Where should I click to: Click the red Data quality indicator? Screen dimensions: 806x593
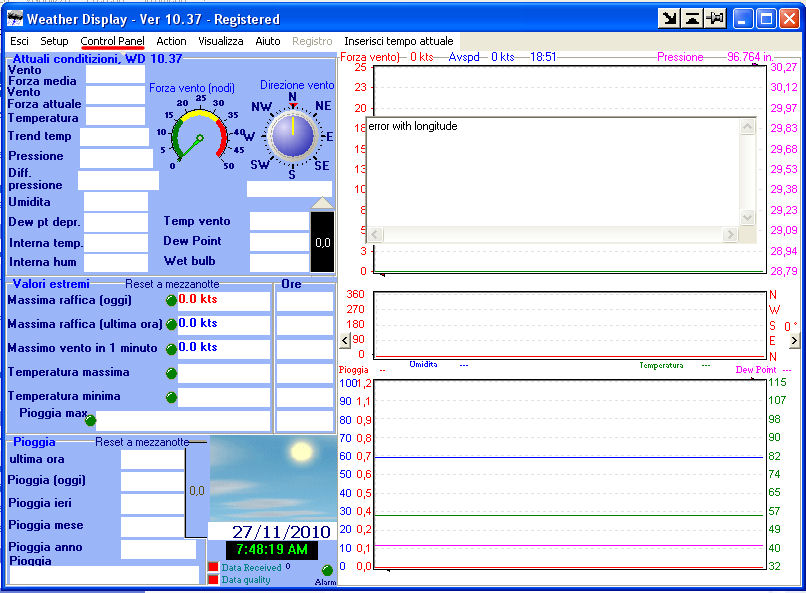(213, 579)
